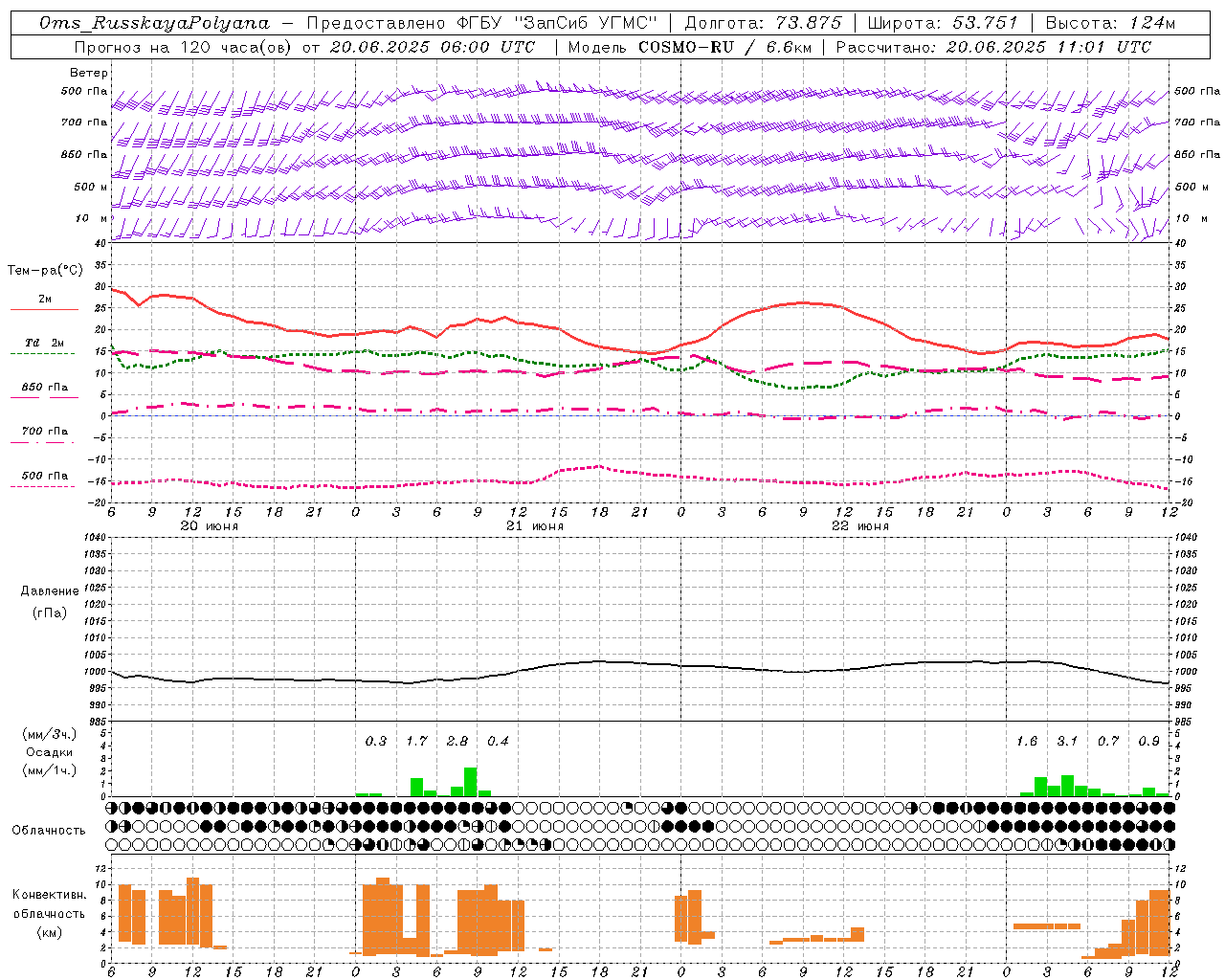Click the tallest green precipitation bar under 3.1

pyautogui.click(x=1067, y=786)
